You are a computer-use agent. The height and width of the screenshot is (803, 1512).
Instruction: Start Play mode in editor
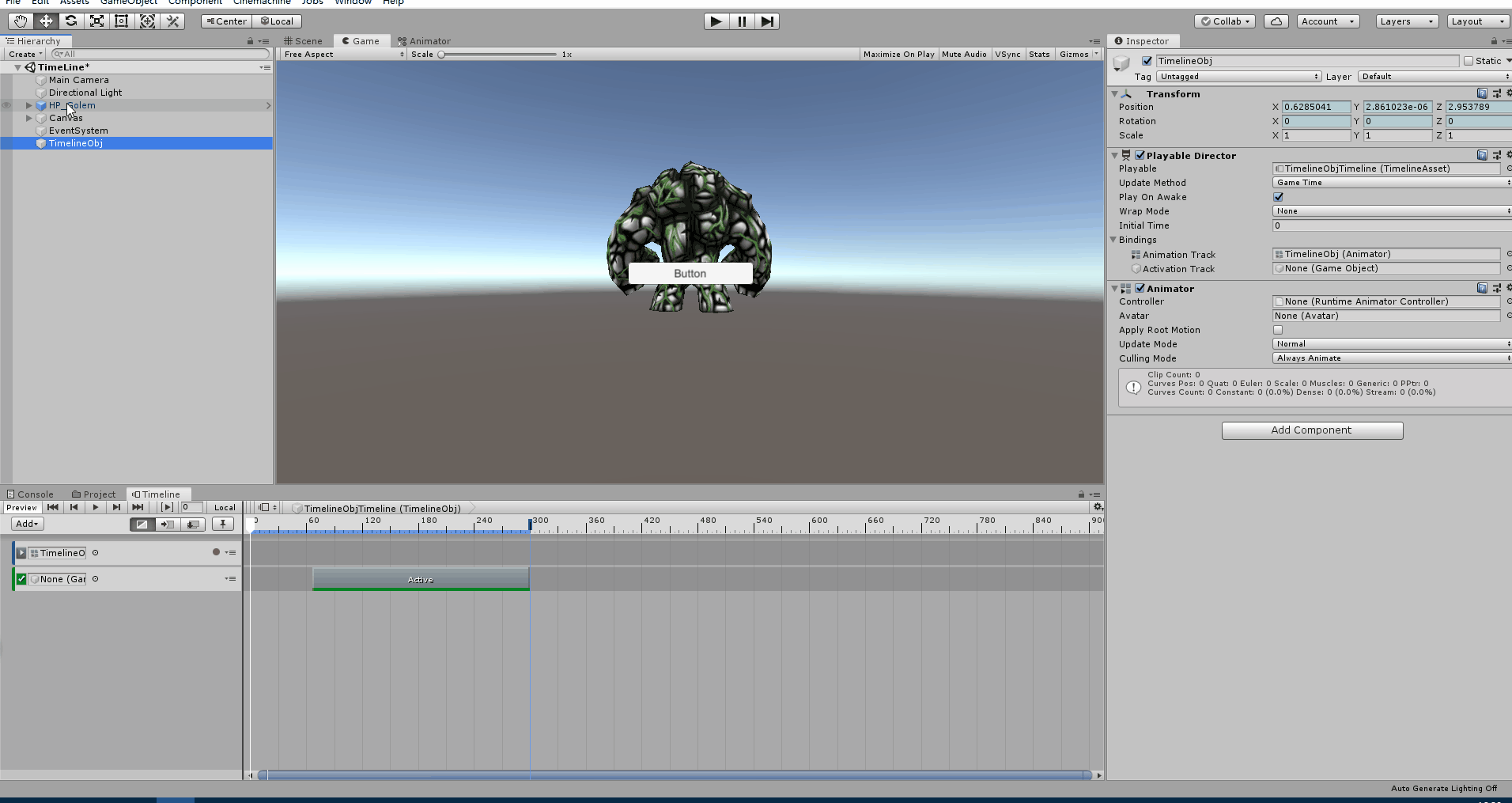coord(716,21)
